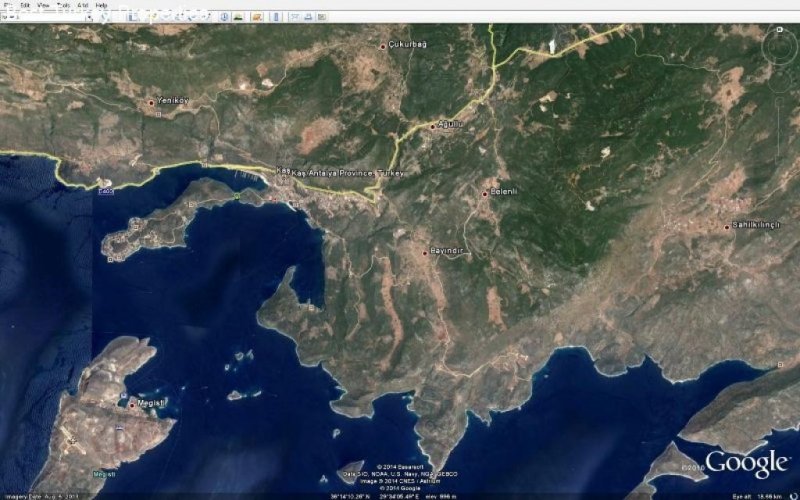The height and width of the screenshot is (500, 800).
Task: Click the North reset button on compass
Action: click(x=779, y=30)
